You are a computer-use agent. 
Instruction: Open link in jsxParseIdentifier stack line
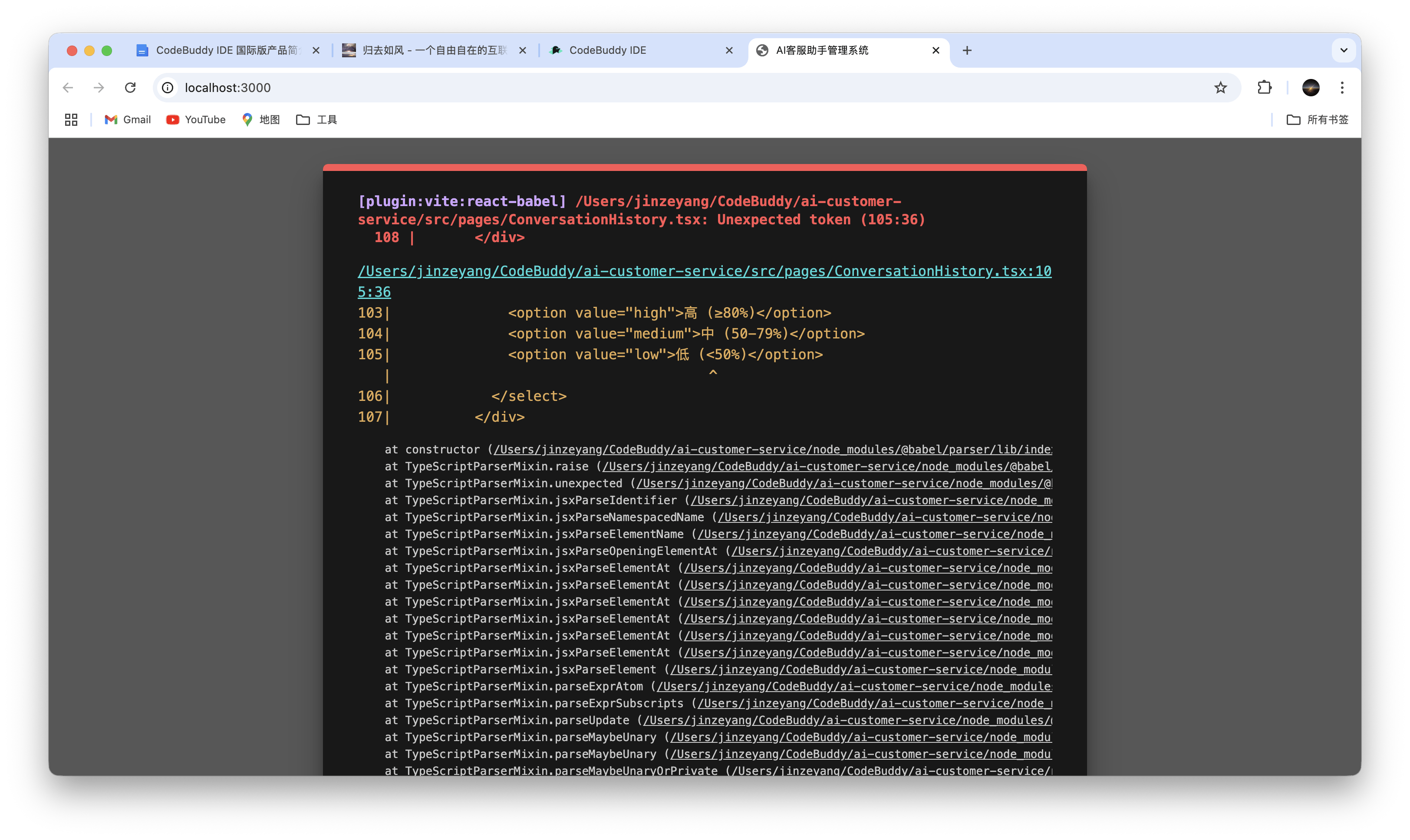pyautogui.click(x=871, y=500)
